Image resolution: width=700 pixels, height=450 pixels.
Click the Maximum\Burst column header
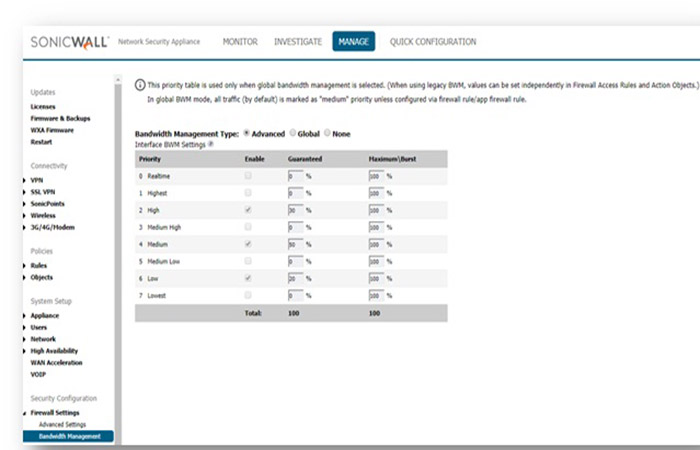click(392, 158)
